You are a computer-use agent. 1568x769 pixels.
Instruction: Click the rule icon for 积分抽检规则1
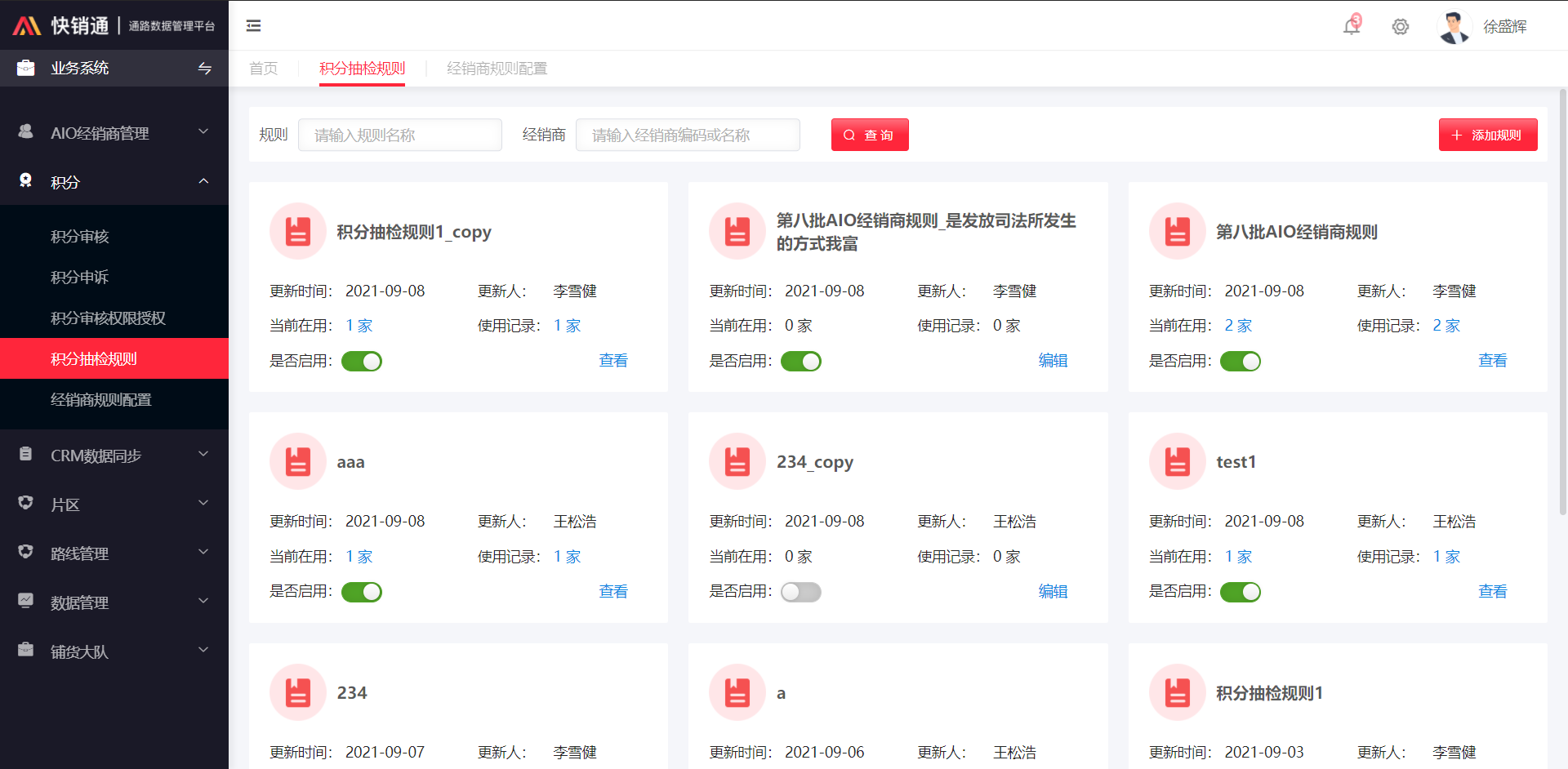coord(1178,692)
